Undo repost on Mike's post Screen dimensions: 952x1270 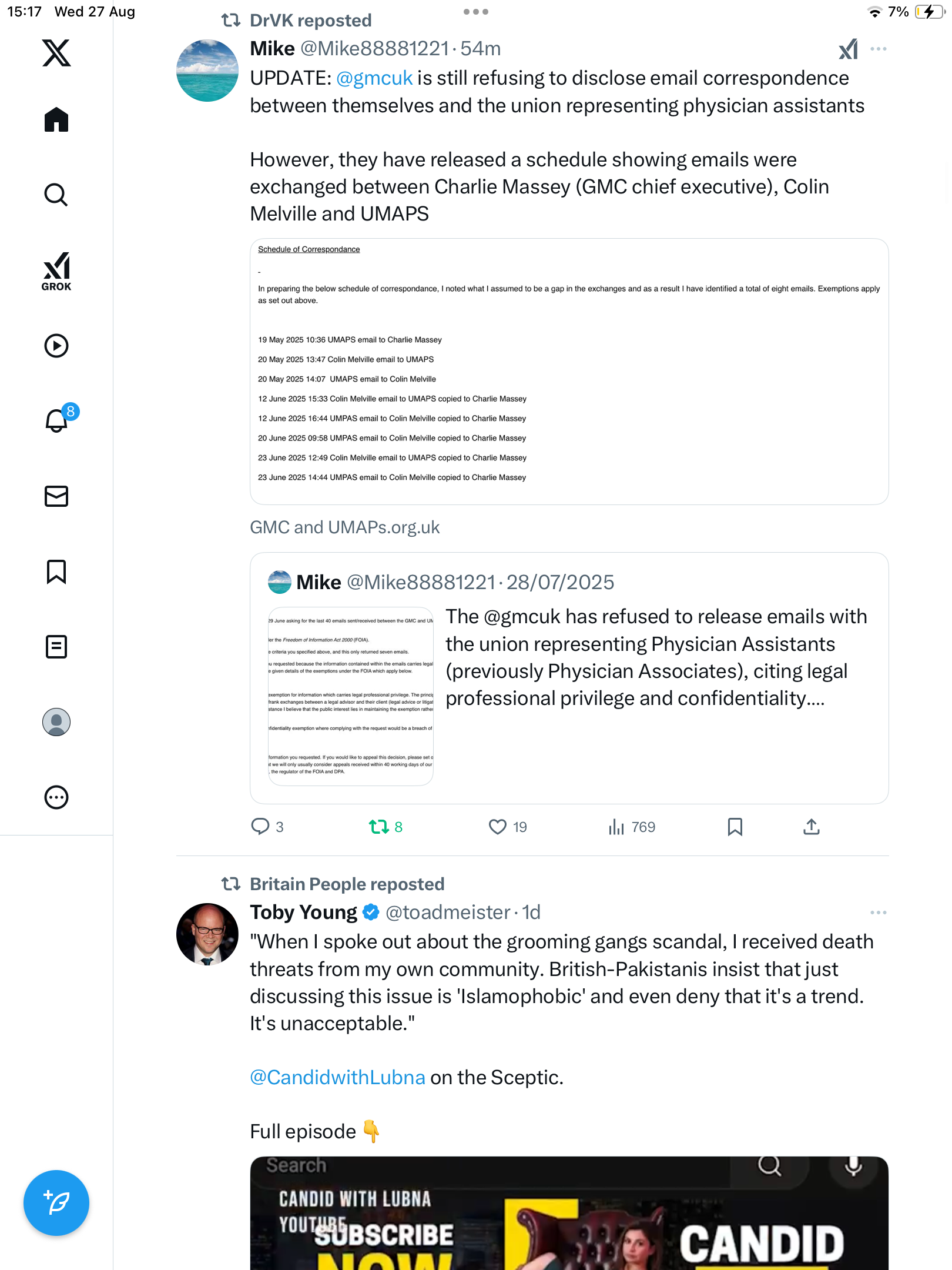pos(379,827)
